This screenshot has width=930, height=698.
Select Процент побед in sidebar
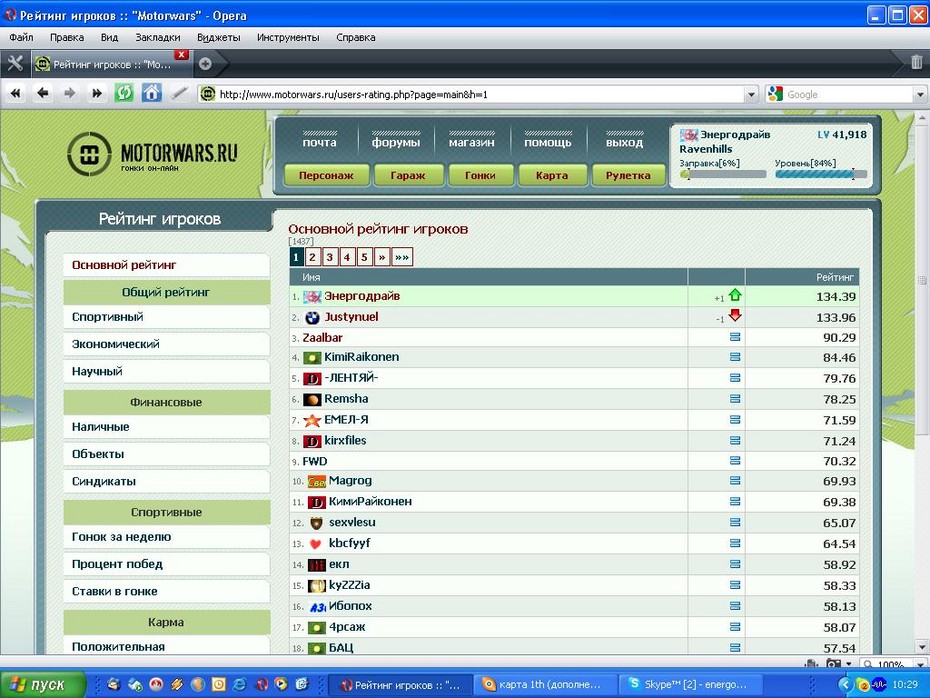click(x=166, y=565)
